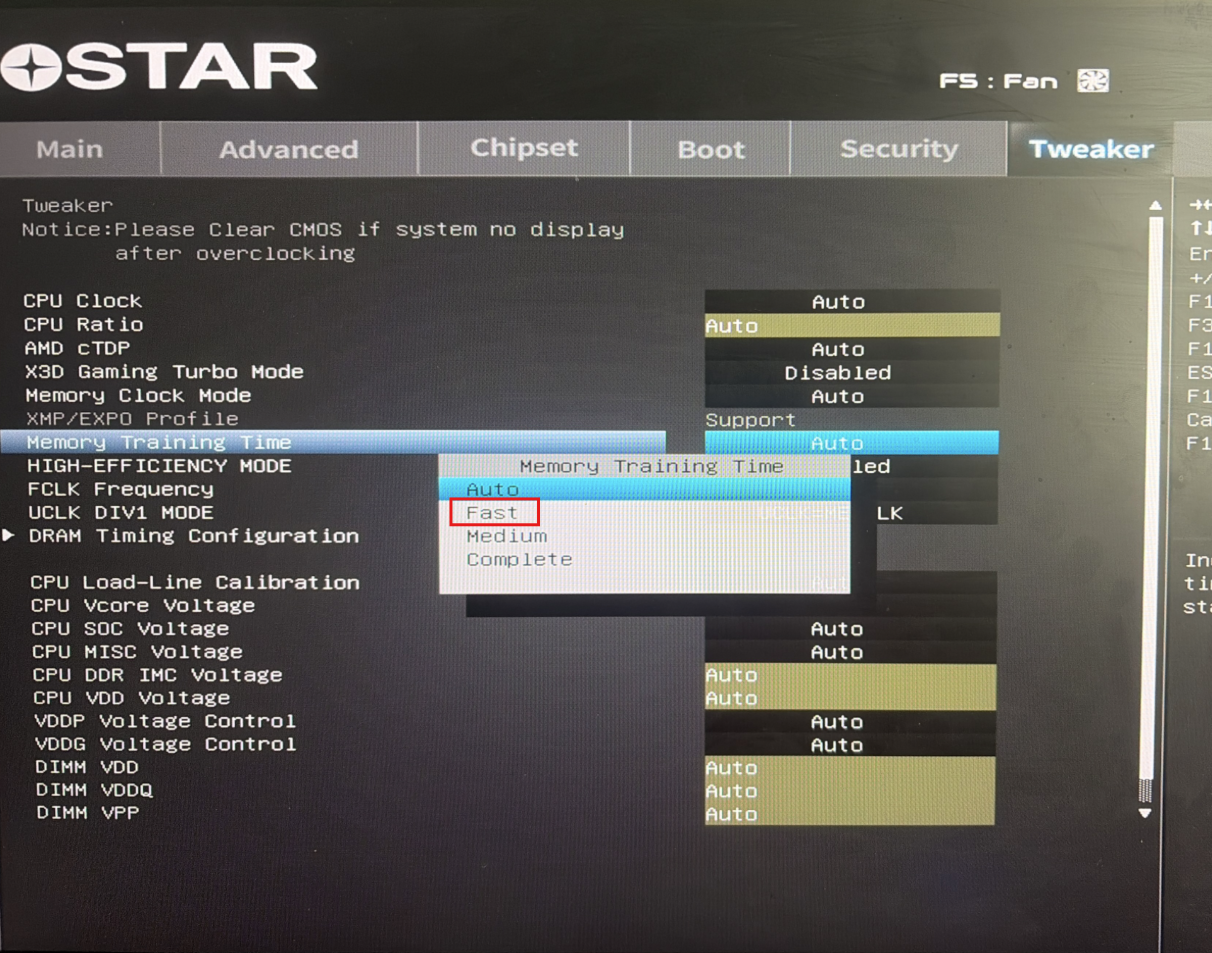Select FCLK Frequency label
This screenshot has height=953, width=1212.
(x=120, y=489)
